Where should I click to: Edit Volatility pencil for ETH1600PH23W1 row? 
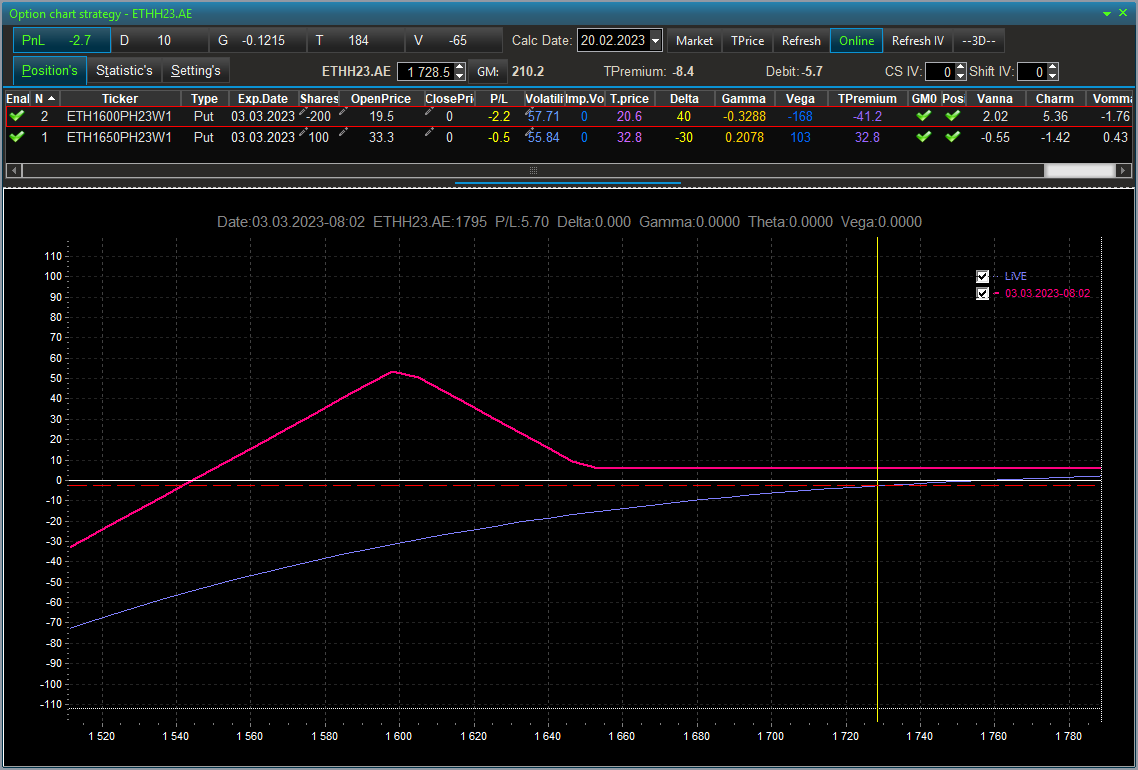point(530,111)
